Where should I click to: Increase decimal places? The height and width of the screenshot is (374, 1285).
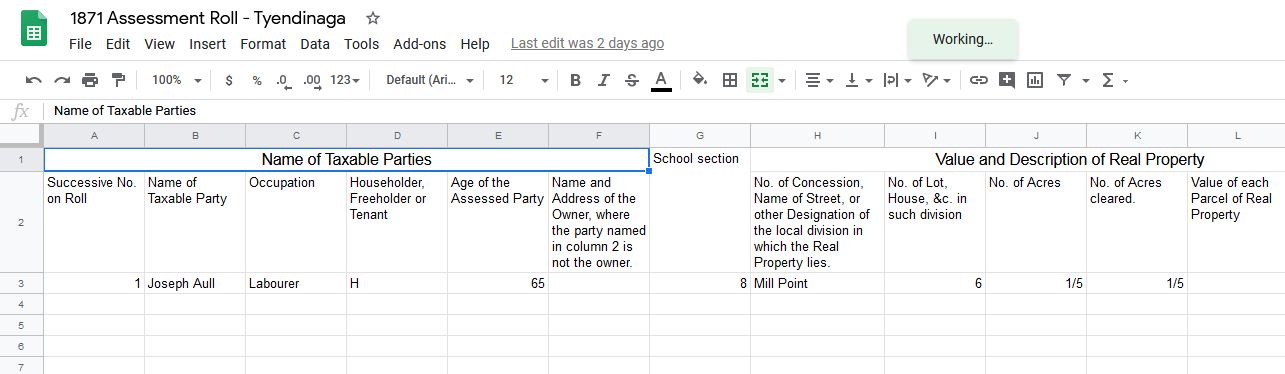click(312, 80)
